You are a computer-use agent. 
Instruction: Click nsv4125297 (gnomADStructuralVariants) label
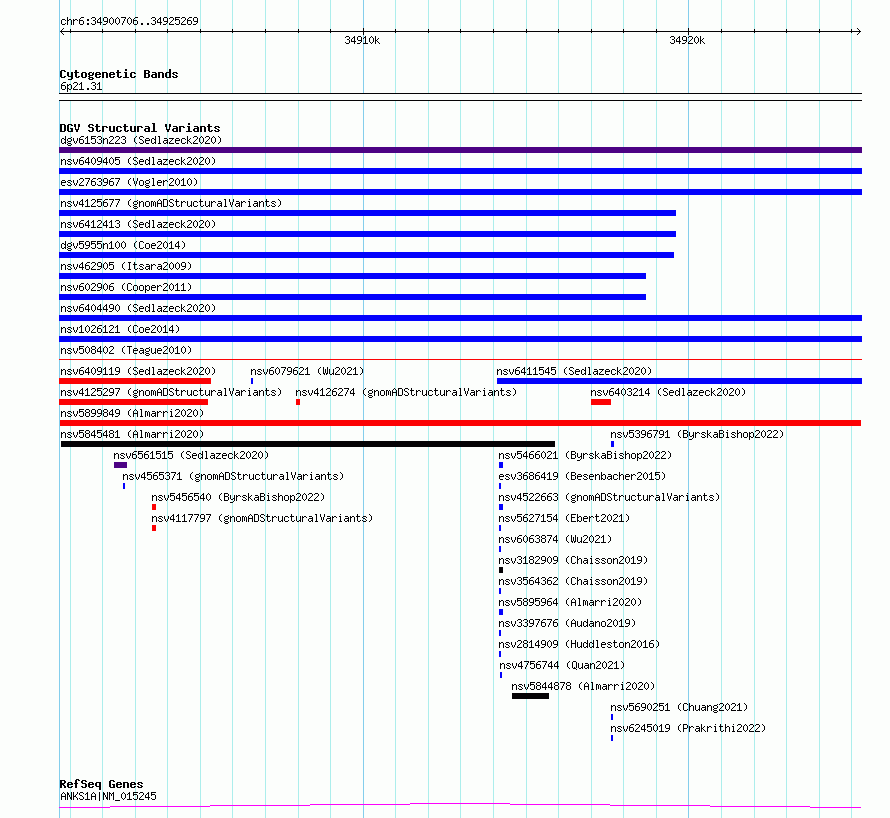(171, 392)
